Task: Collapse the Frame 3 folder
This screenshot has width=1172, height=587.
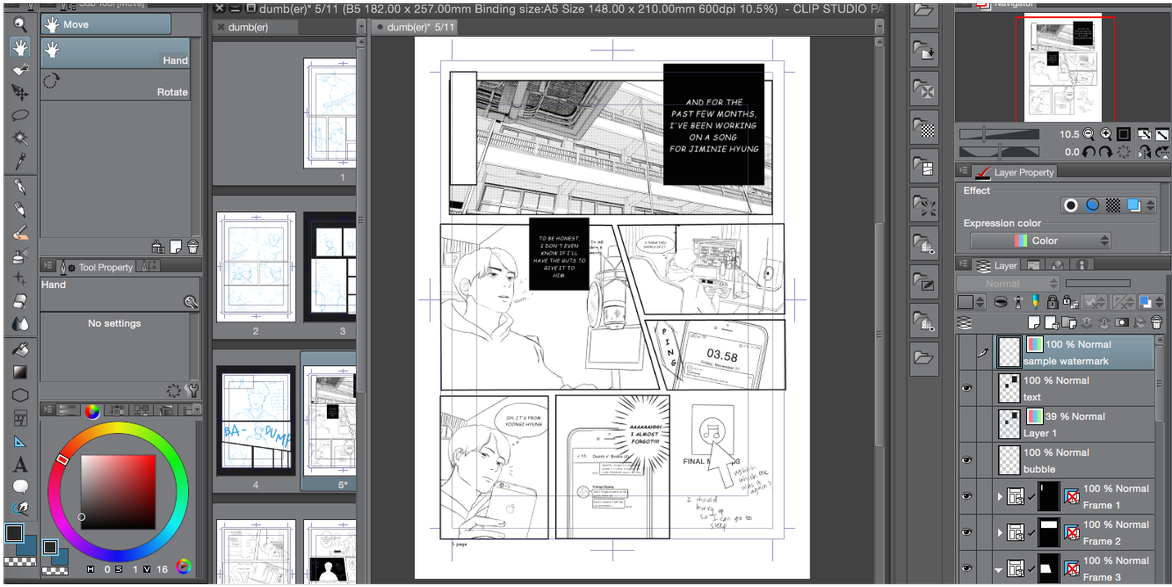Action: tap(999, 569)
